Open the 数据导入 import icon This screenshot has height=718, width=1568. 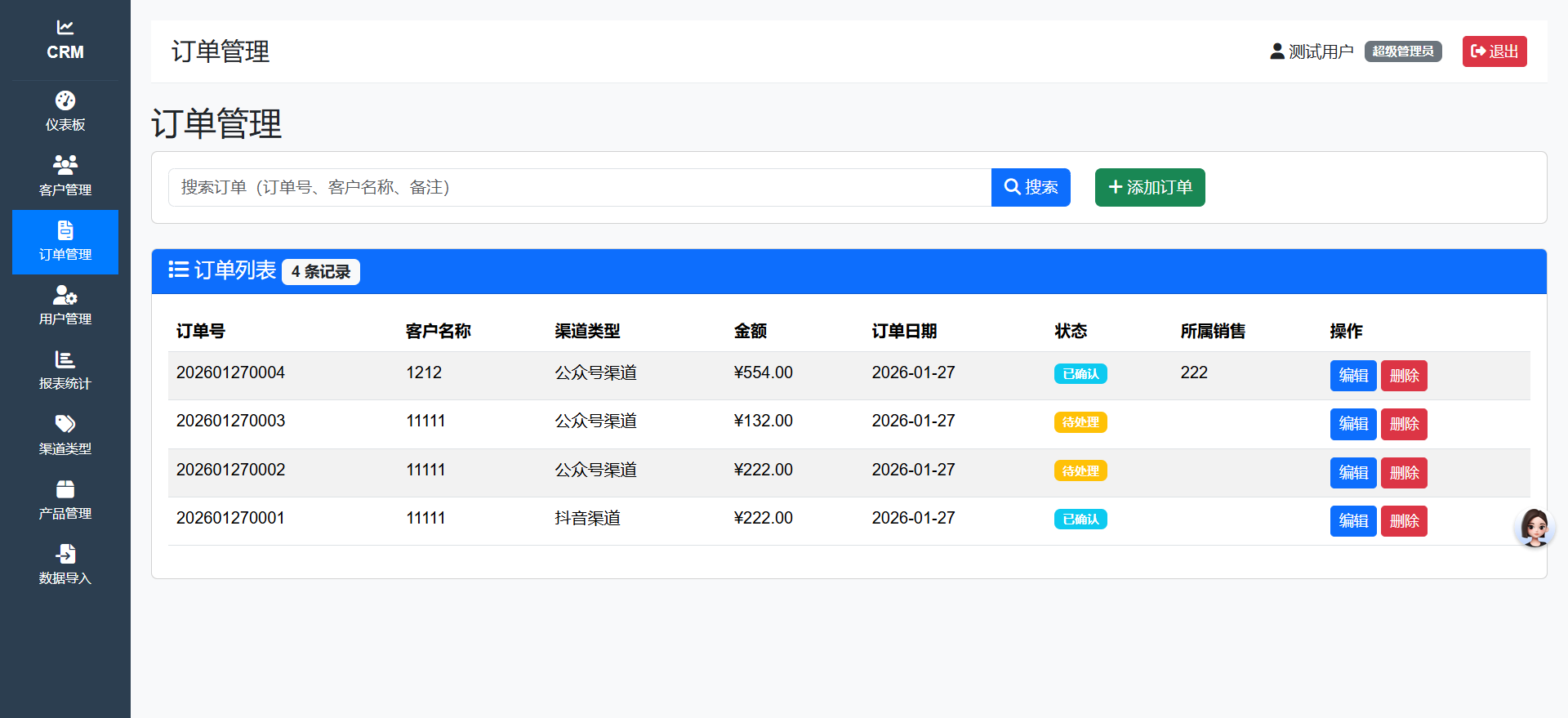[x=65, y=555]
